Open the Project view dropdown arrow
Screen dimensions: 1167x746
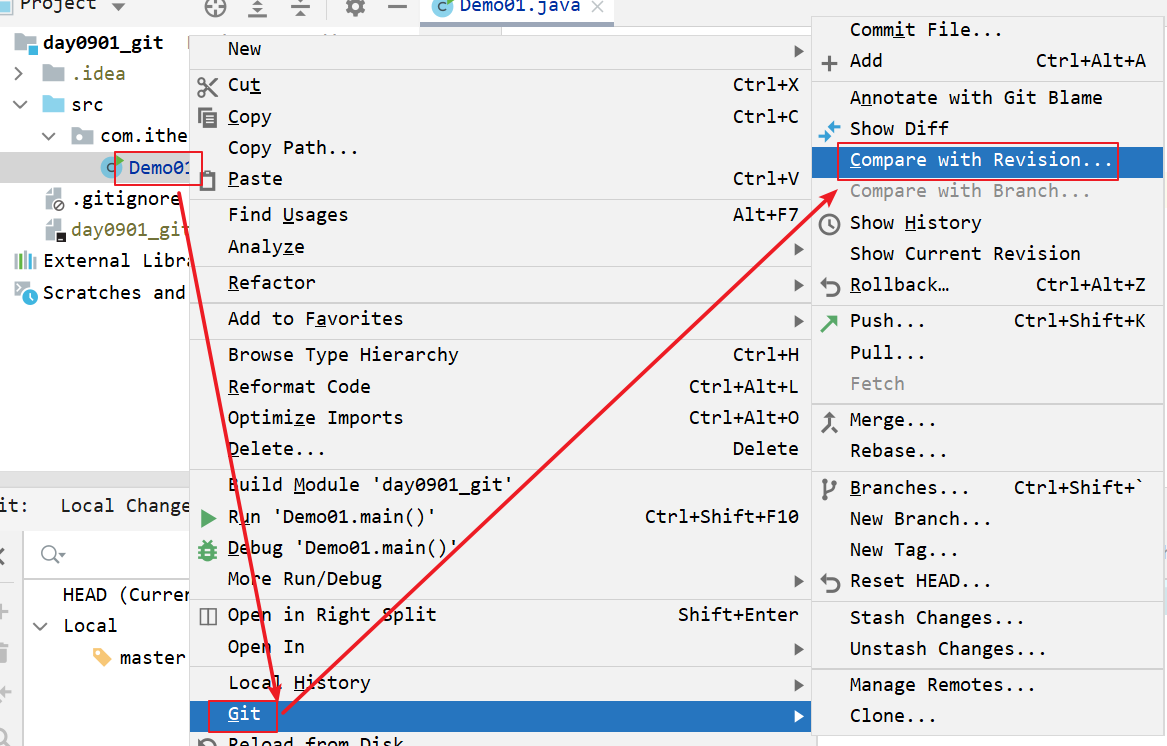119,7
